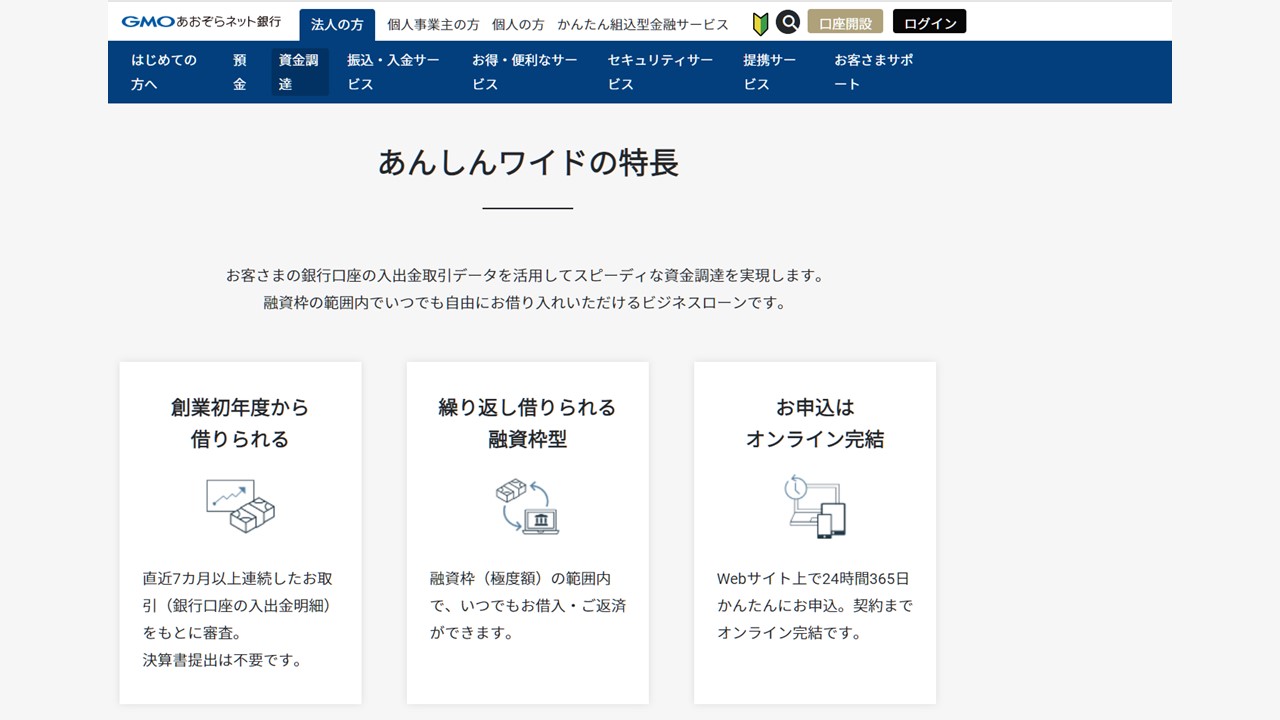Open the 振込・入金サービス link
The image size is (1280, 720).
pos(392,72)
